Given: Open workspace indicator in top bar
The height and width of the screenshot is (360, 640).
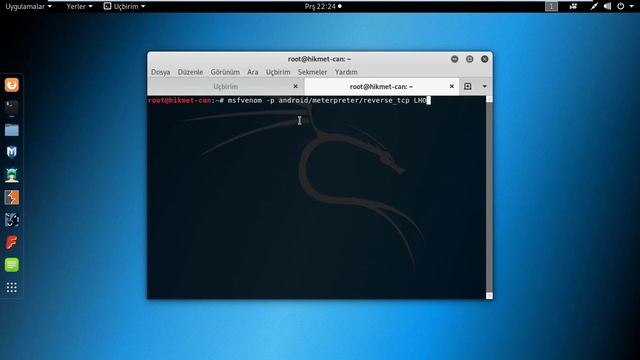Looking at the screenshot, I should tap(551, 6).
